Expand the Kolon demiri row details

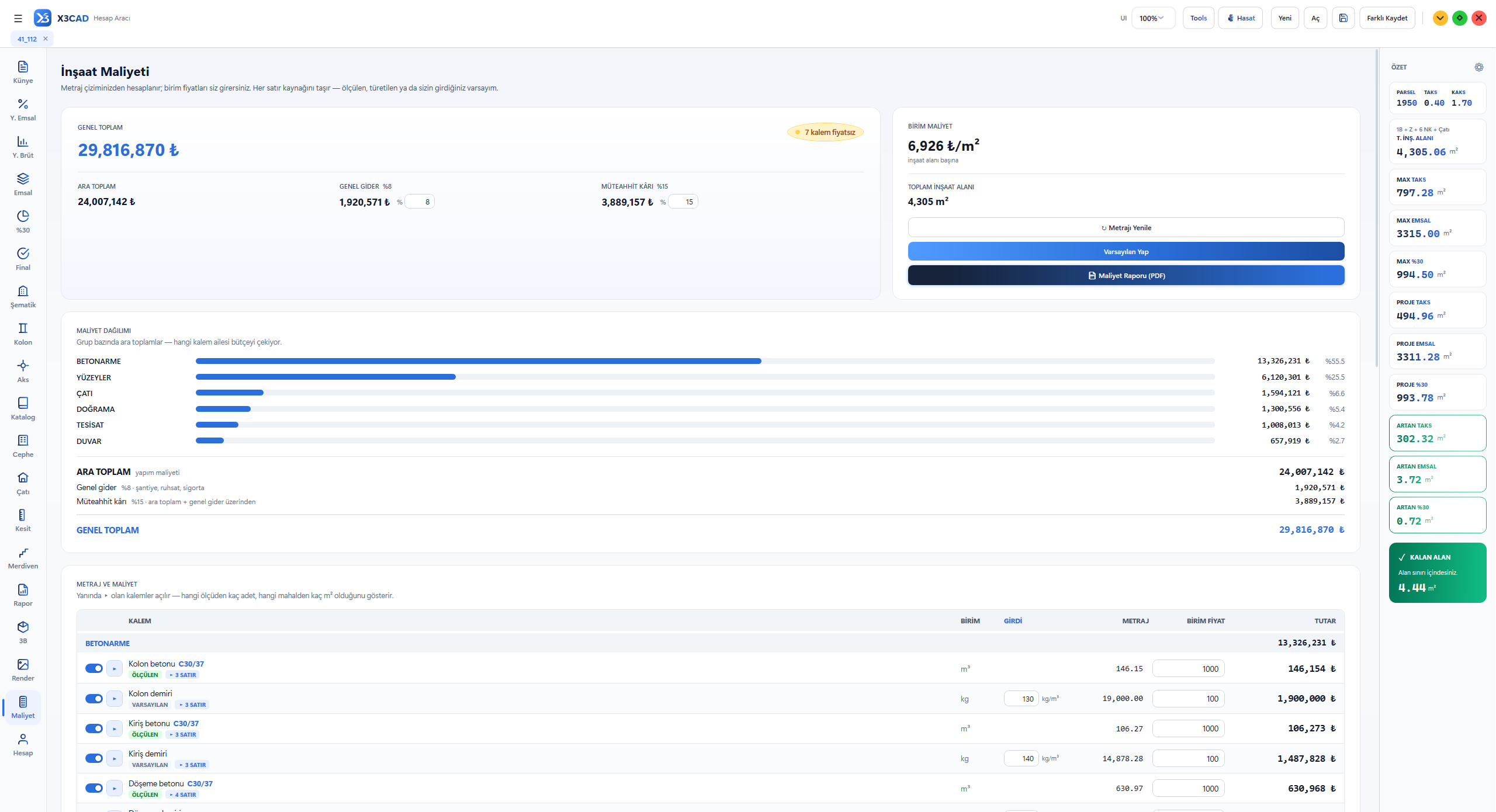coord(115,699)
